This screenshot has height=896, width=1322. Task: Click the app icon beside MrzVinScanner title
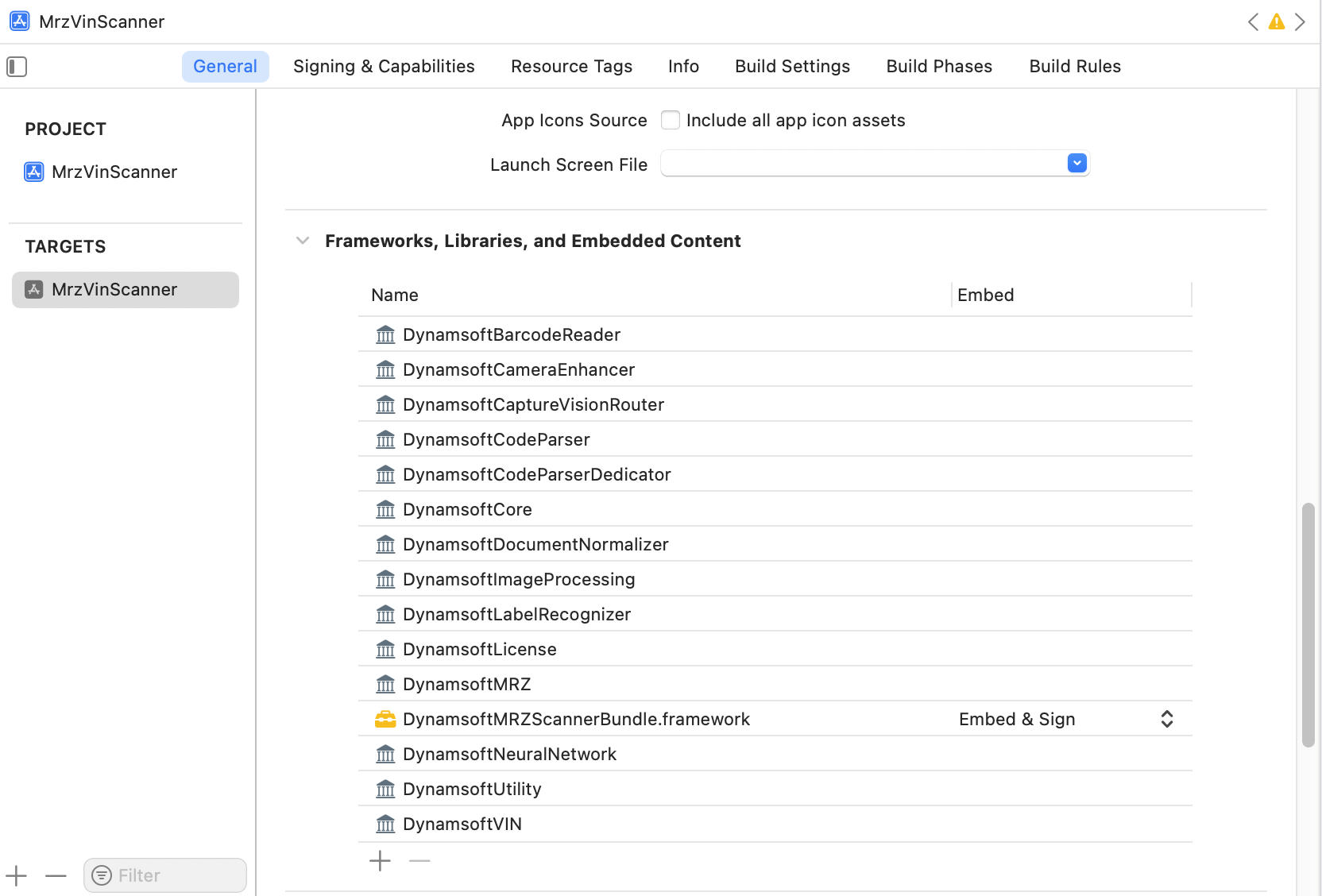(18, 21)
